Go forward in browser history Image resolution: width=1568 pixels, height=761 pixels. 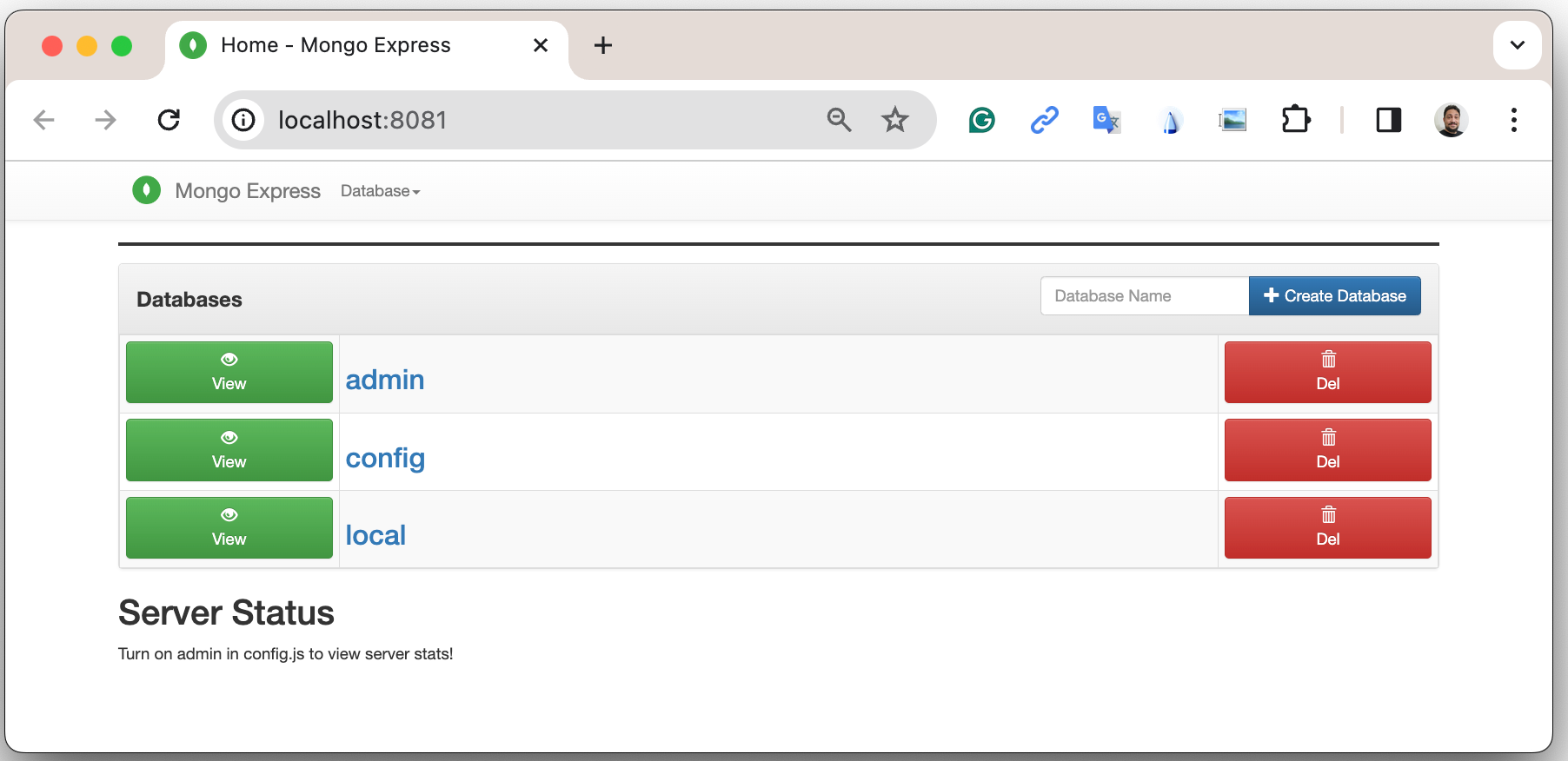pyautogui.click(x=106, y=120)
